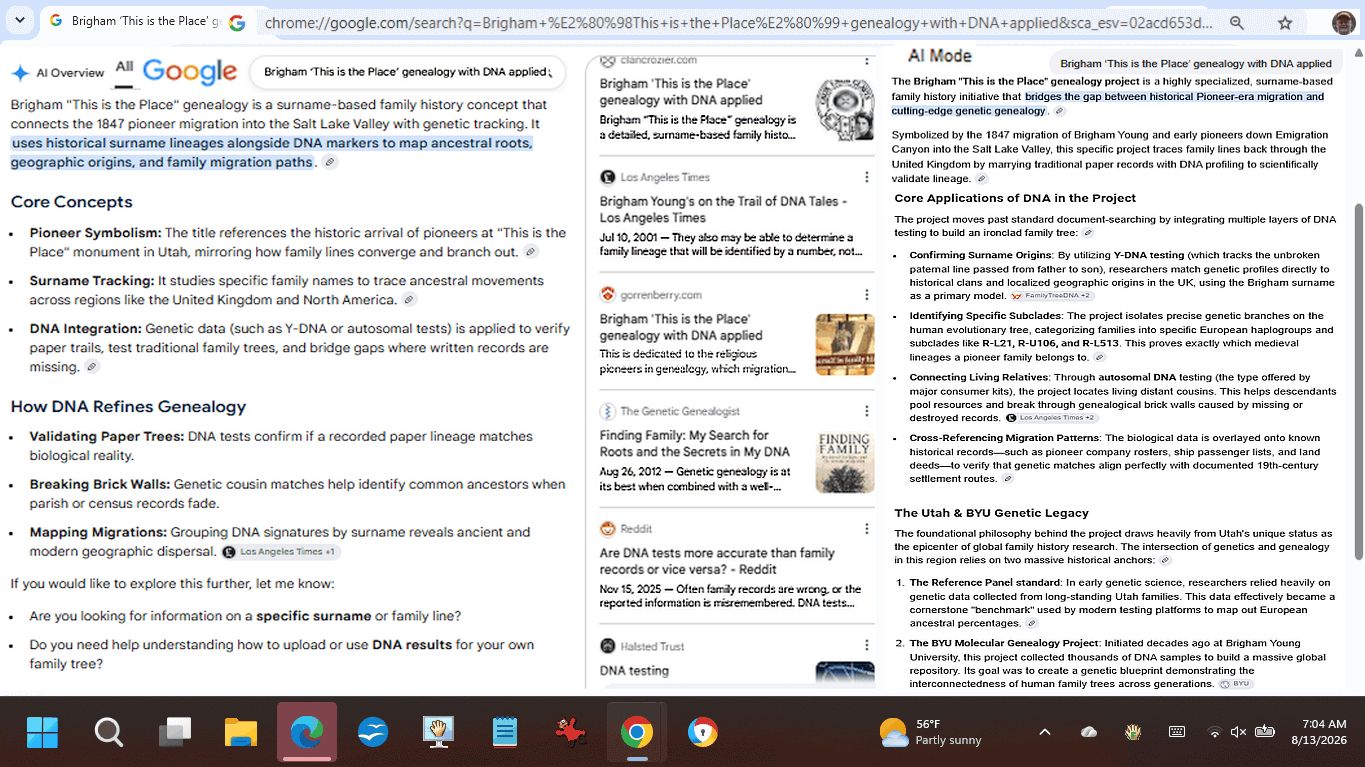Open the three-dot menu for Los Angeles Times result
The image size is (1365, 767).
867,177
